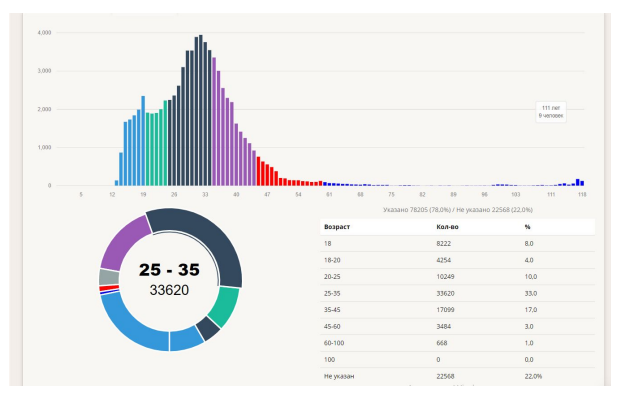The width and height of the screenshot is (623, 405).
Task: Click the tallest dark bar in the histogram
Action: [x=201, y=110]
